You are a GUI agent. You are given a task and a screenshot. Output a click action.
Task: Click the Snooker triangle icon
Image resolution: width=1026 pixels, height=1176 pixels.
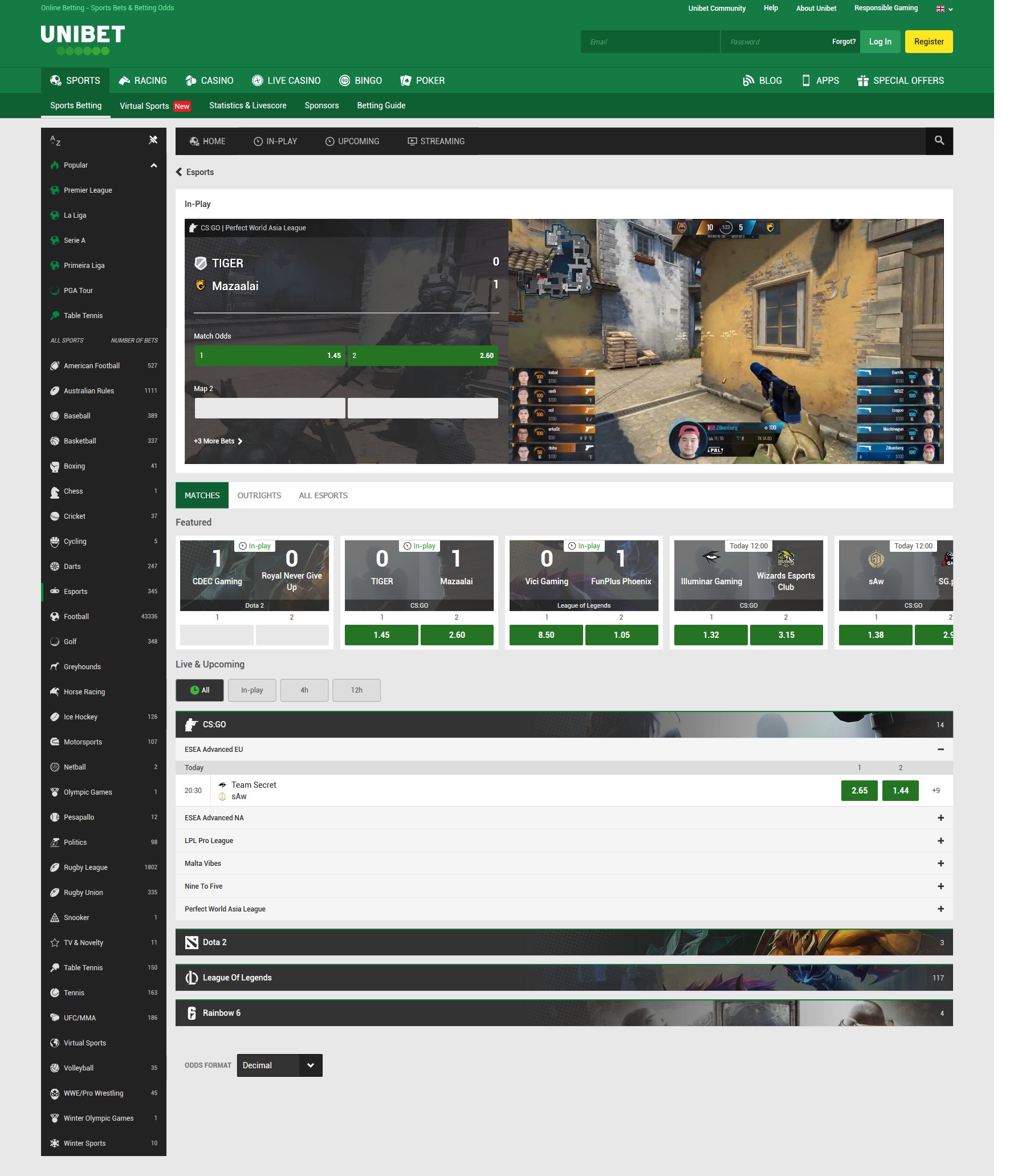point(54,917)
